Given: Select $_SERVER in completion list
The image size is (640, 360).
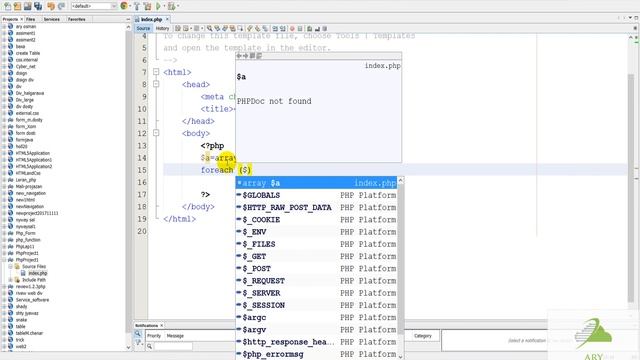Looking at the screenshot, I should point(316,293).
